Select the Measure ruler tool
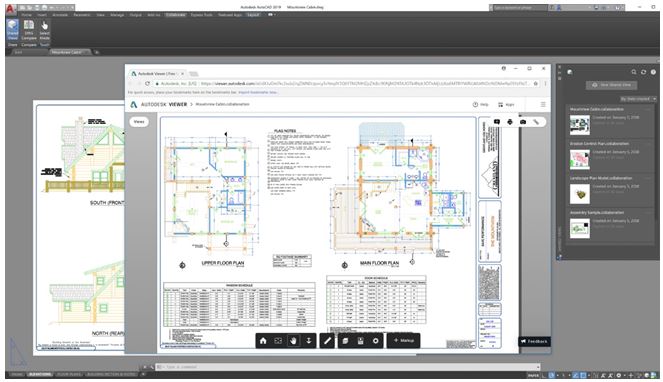Screen dimensions: 663x382 [x=327, y=341]
